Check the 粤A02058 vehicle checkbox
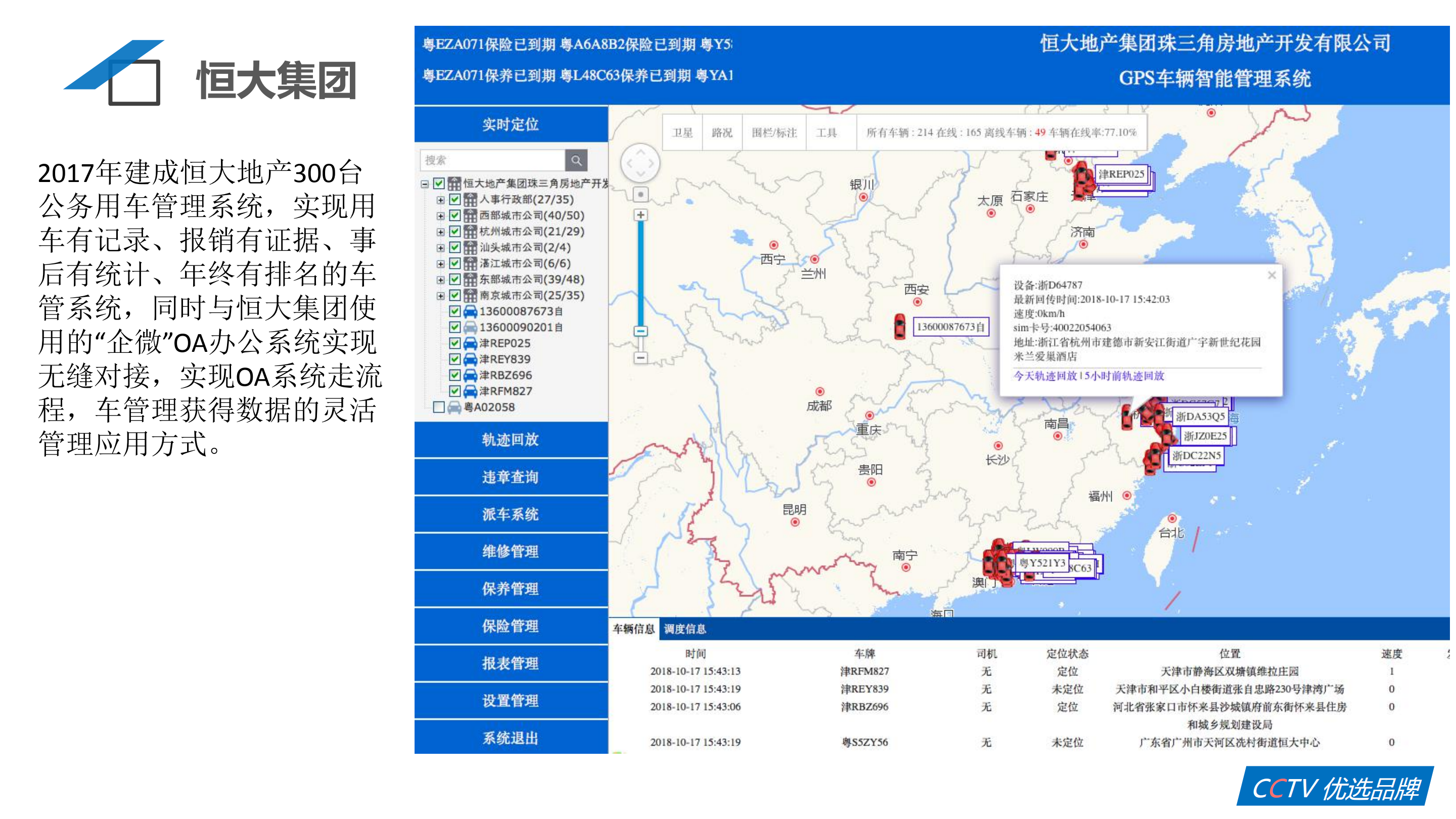 click(x=439, y=407)
